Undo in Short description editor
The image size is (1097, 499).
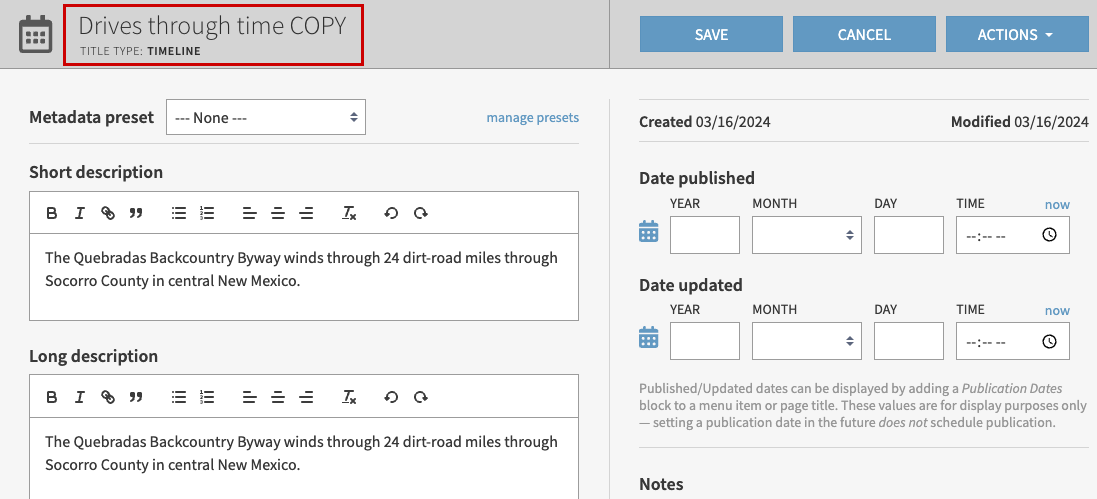(x=391, y=213)
